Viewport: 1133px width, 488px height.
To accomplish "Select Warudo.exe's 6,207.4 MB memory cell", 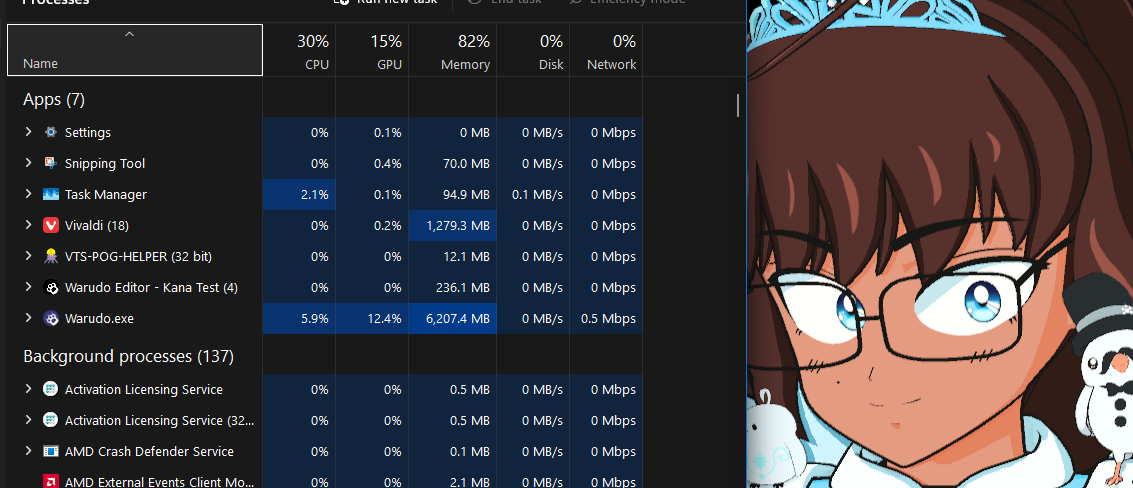I will click(453, 319).
